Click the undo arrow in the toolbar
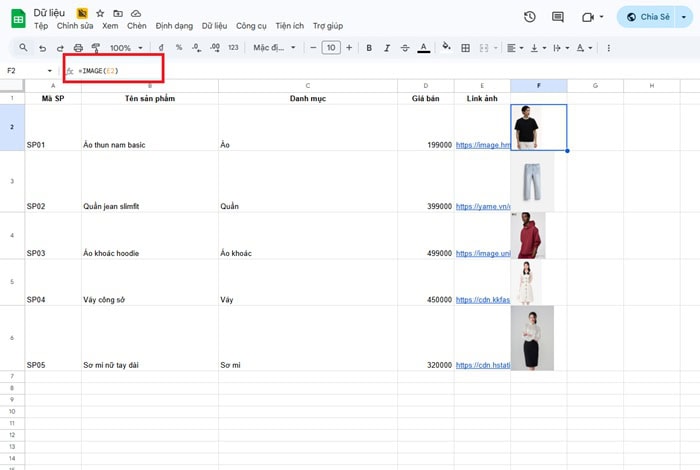This screenshot has height=470, width=700. pos(42,48)
